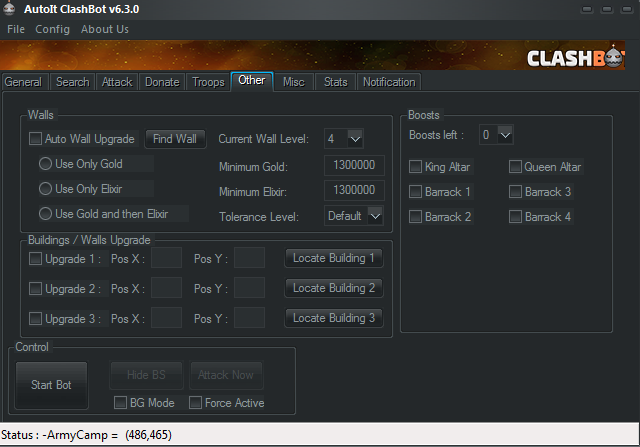Click the Find Wall button
Image resolution: width=640 pixels, height=447 pixels.
[x=175, y=139]
